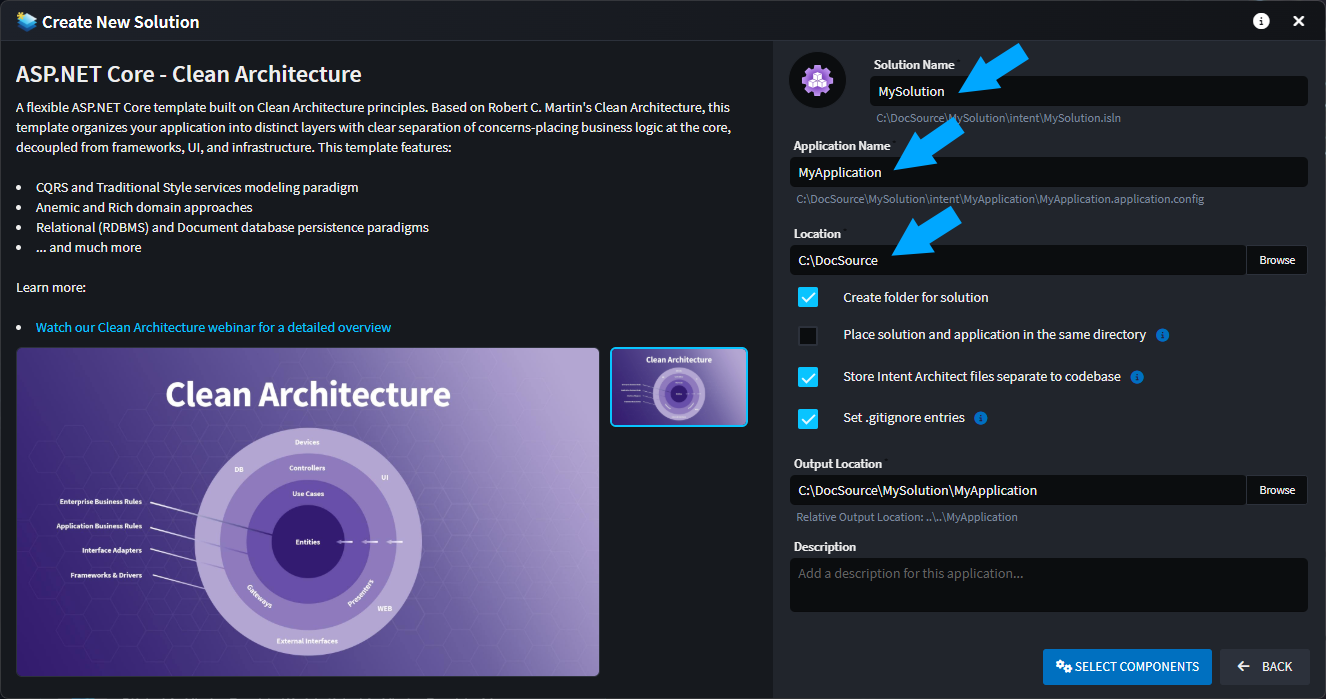Click the 'Relational (RDBMS) and Document database' bullet
This screenshot has height=699, width=1326.
tap(232, 227)
